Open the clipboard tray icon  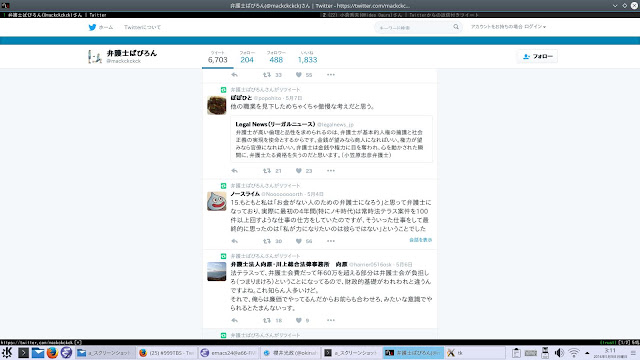pyautogui.click(x=516, y=353)
